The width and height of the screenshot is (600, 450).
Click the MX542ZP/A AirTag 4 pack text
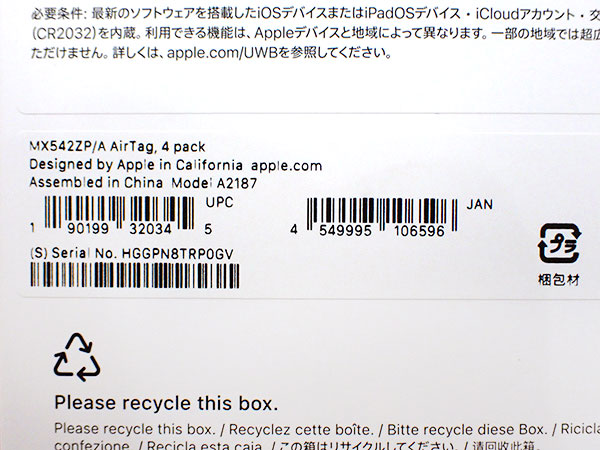tap(117, 147)
